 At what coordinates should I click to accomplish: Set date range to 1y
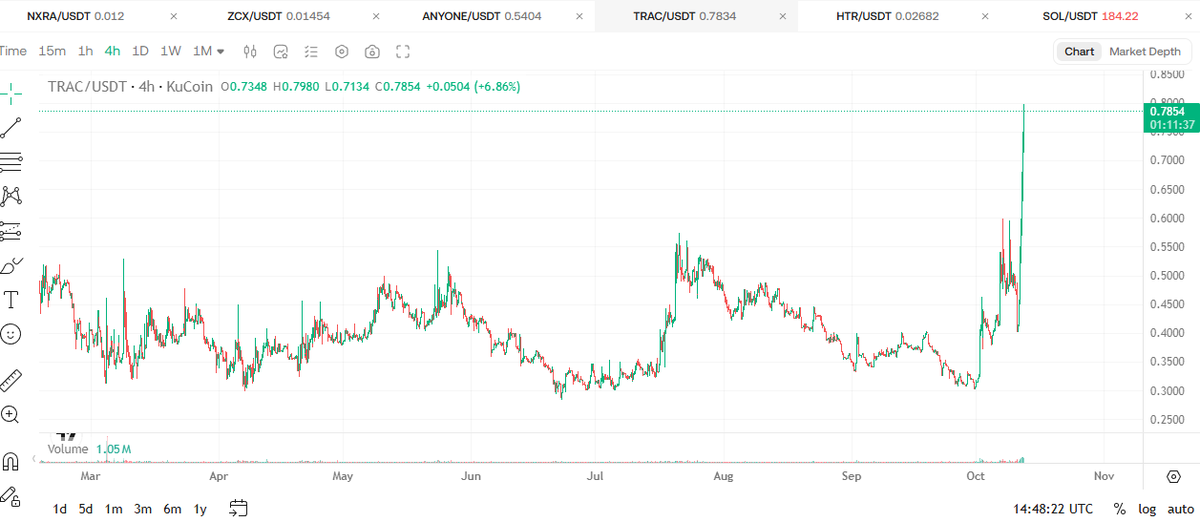coord(200,509)
